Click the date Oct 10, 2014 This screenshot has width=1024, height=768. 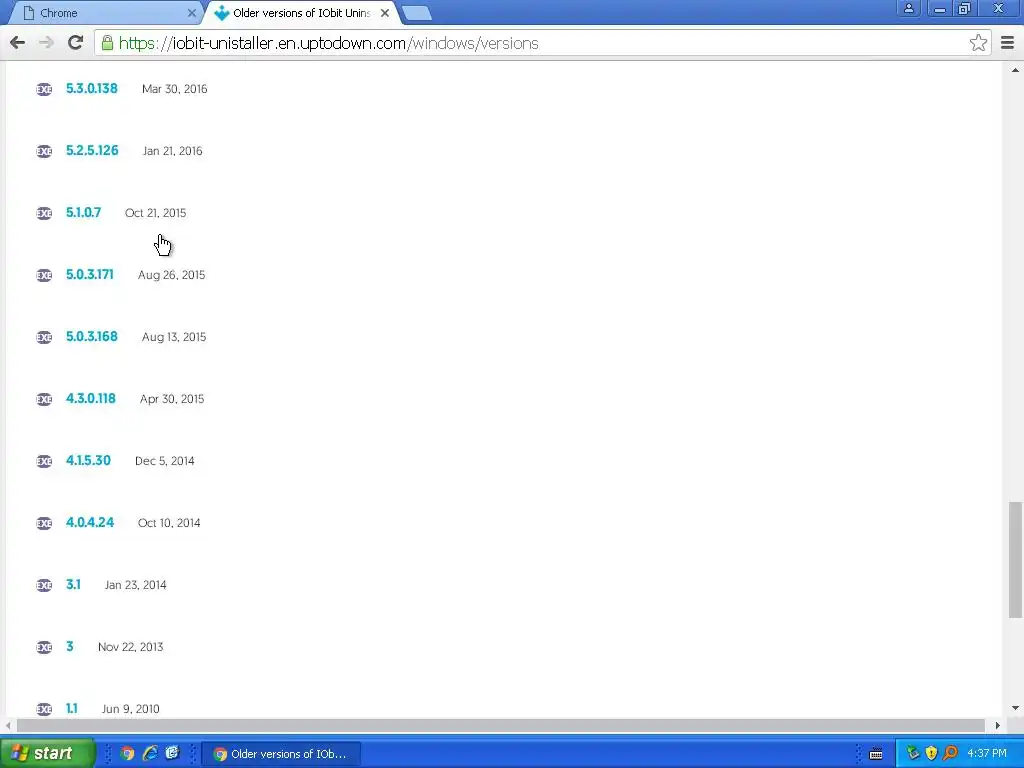(169, 523)
